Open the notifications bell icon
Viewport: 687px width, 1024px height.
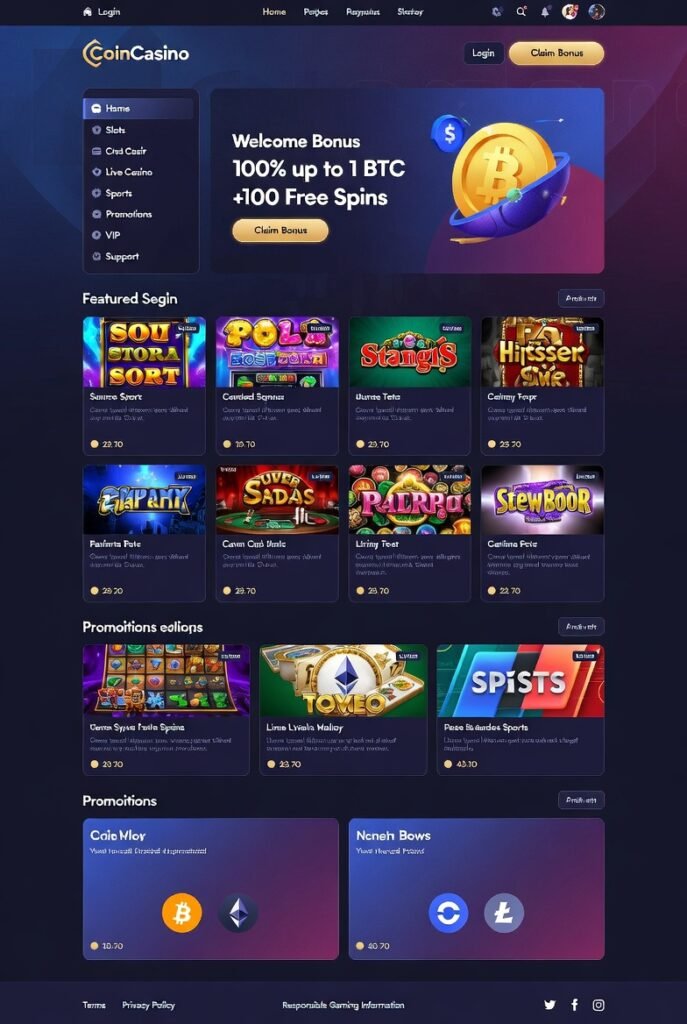545,12
